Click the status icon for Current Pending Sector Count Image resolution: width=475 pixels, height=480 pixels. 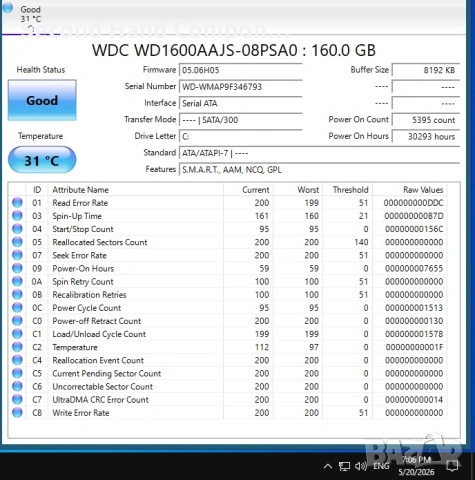(17, 373)
